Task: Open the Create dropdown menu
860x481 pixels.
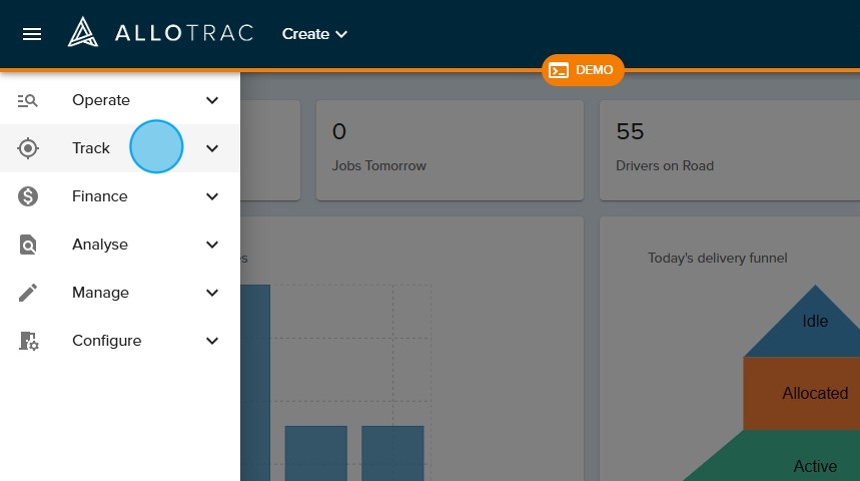Action: click(314, 34)
